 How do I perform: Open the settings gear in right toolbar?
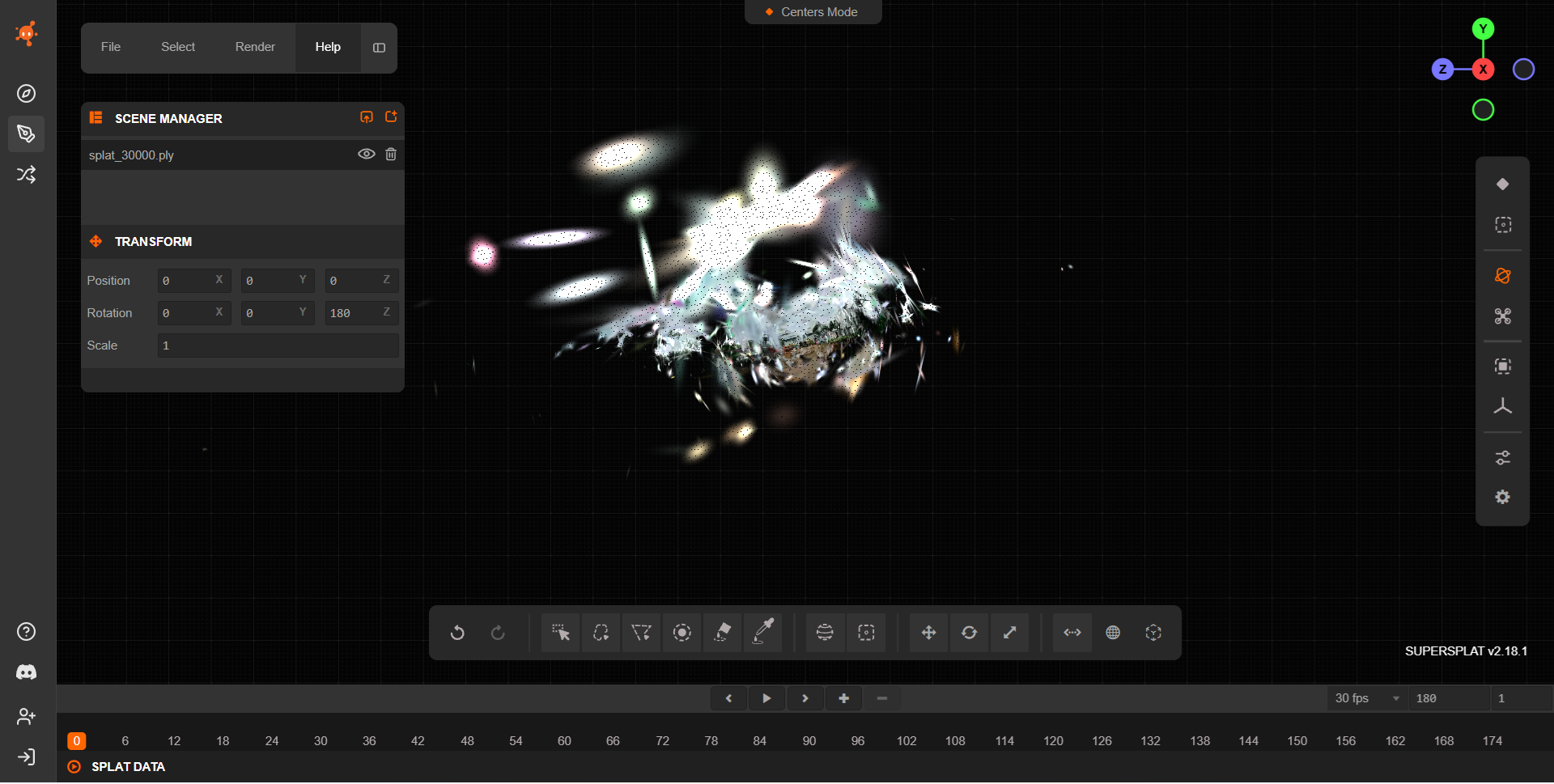point(1503,498)
